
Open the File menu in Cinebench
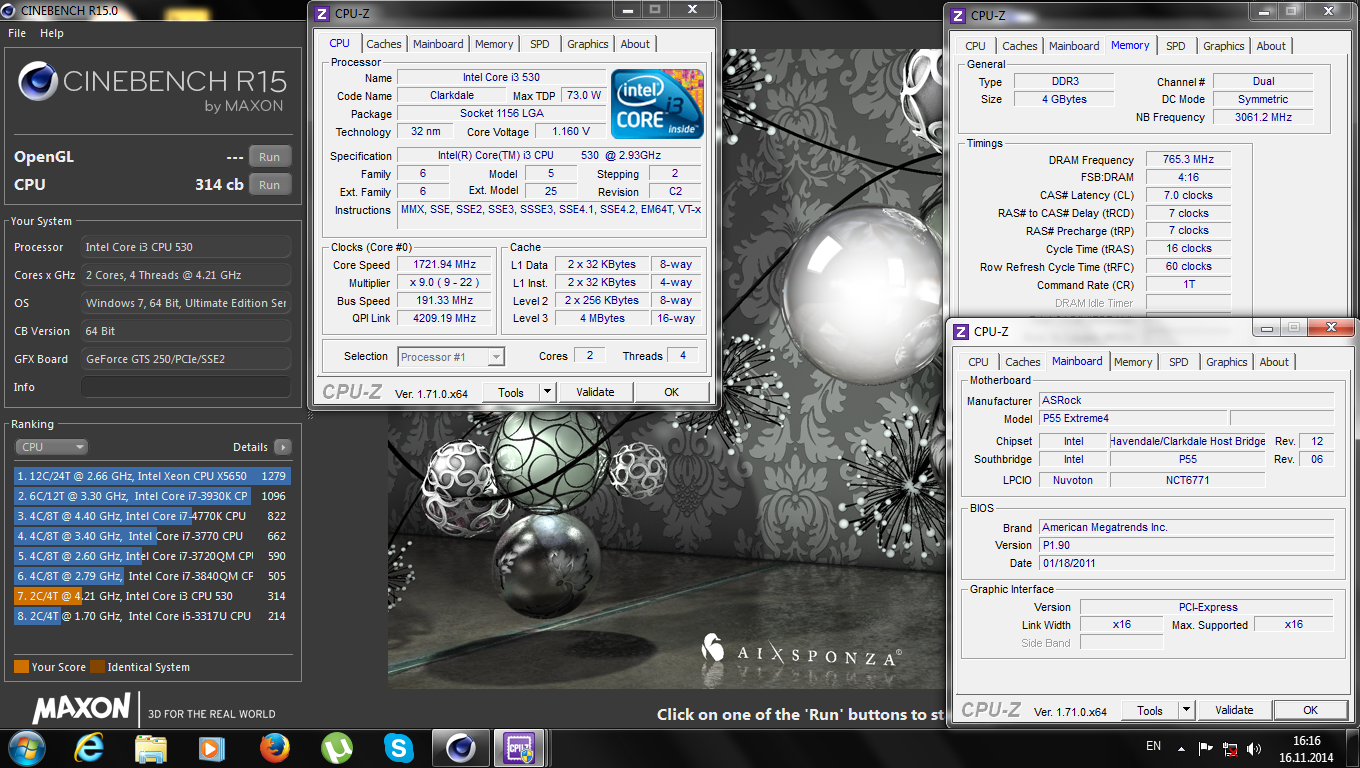click(x=17, y=33)
